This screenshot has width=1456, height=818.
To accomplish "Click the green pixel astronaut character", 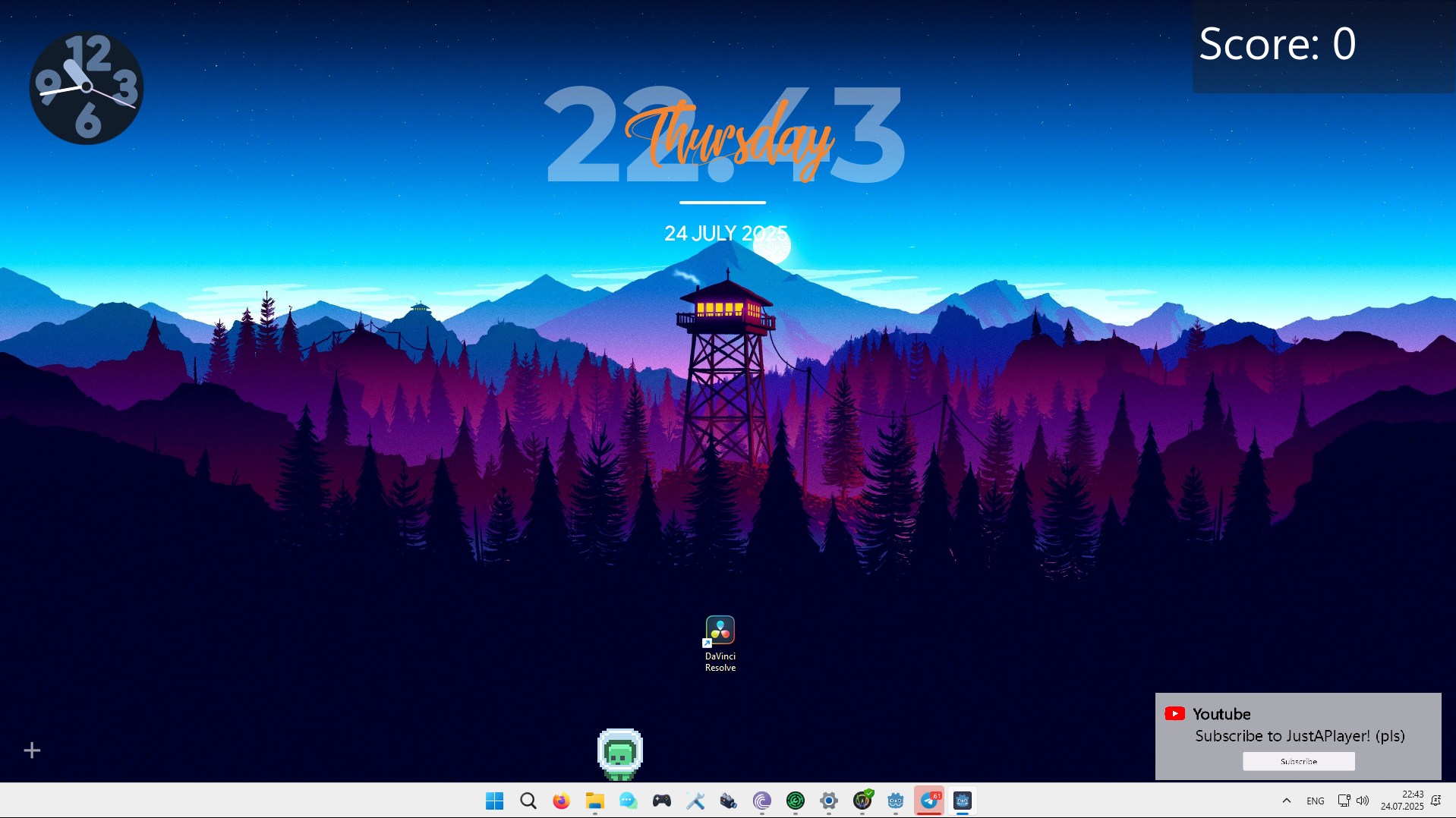I will (x=620, y=754).
